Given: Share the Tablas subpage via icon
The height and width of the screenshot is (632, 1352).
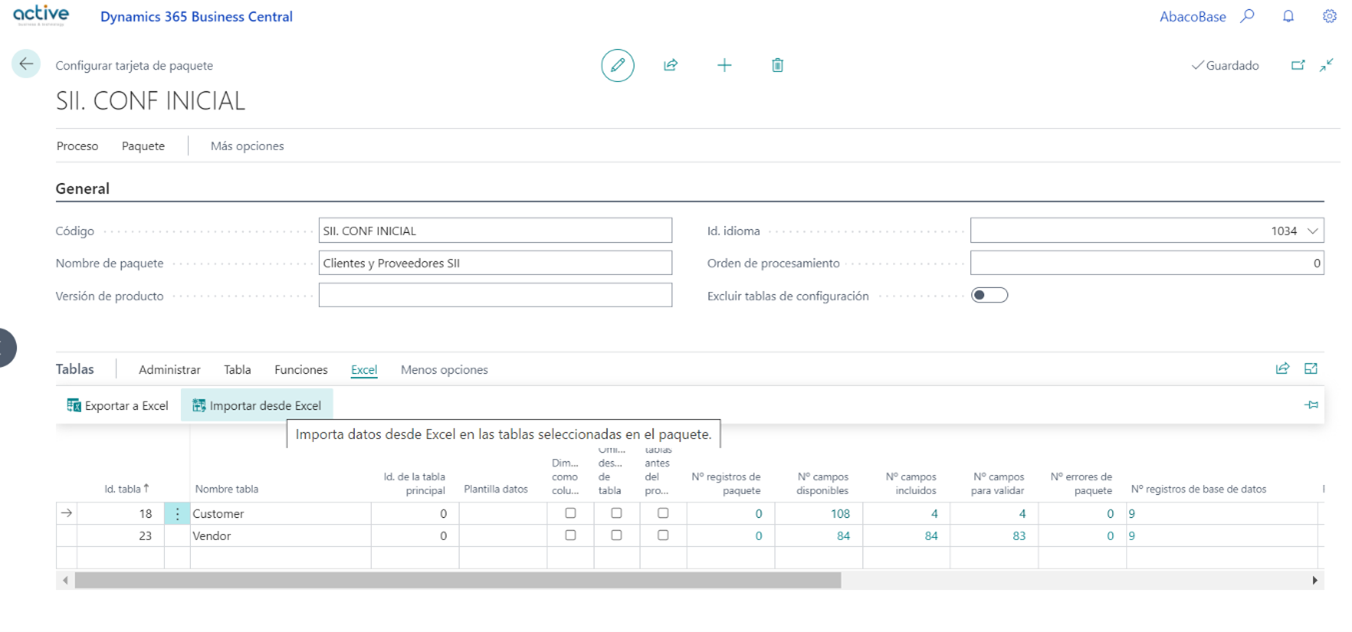Looking at the screenshot, I should (1282, 369).
